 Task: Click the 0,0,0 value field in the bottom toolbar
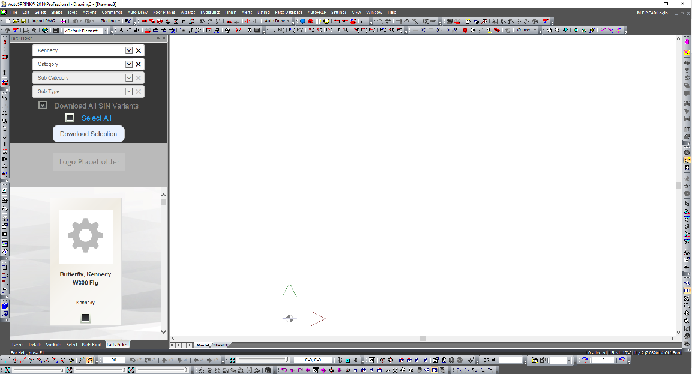pyautogui.click(x=313, y=360)
